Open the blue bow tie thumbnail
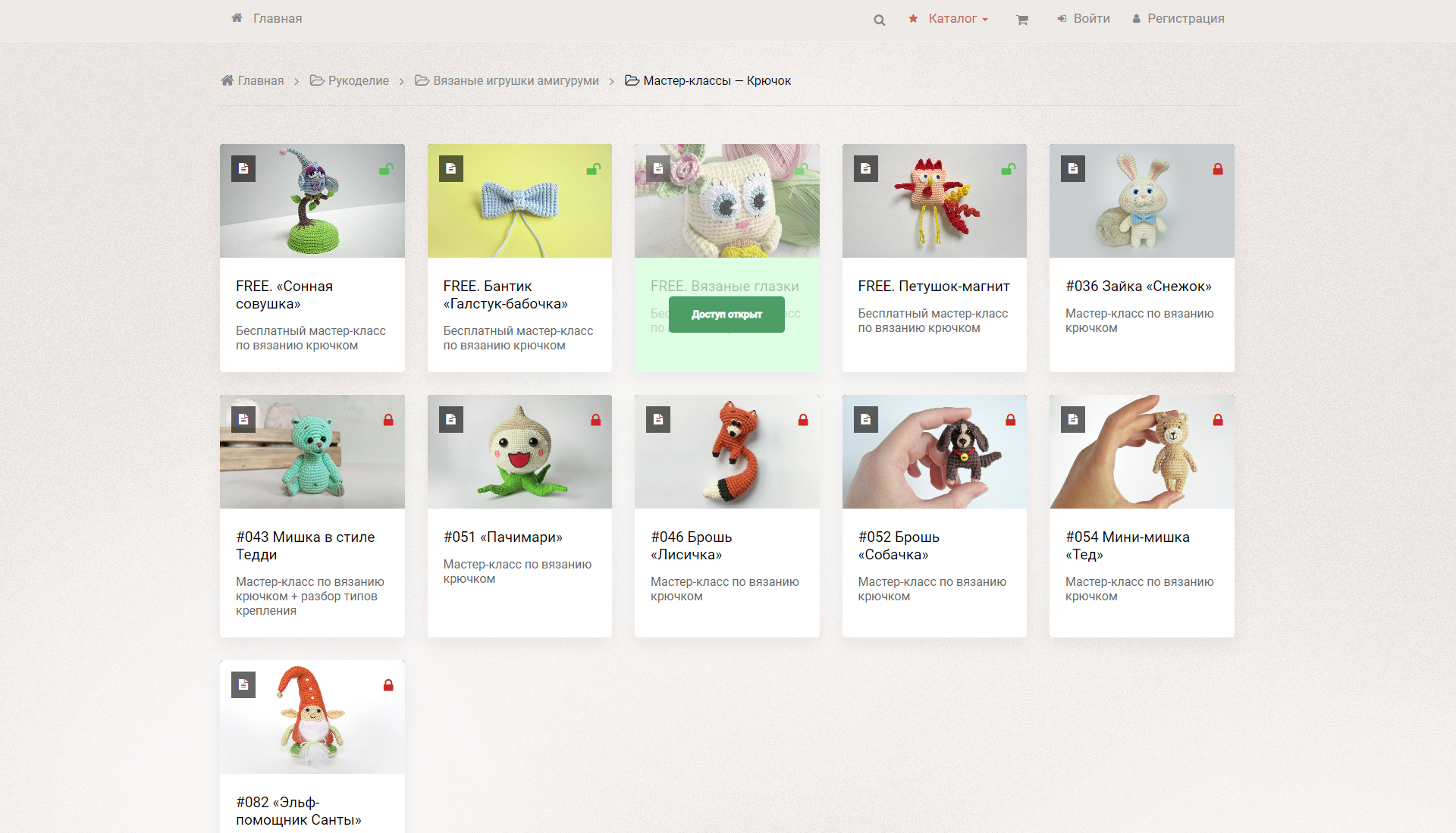Screen dimensions: 1456x833 click(x=519, y=201)
